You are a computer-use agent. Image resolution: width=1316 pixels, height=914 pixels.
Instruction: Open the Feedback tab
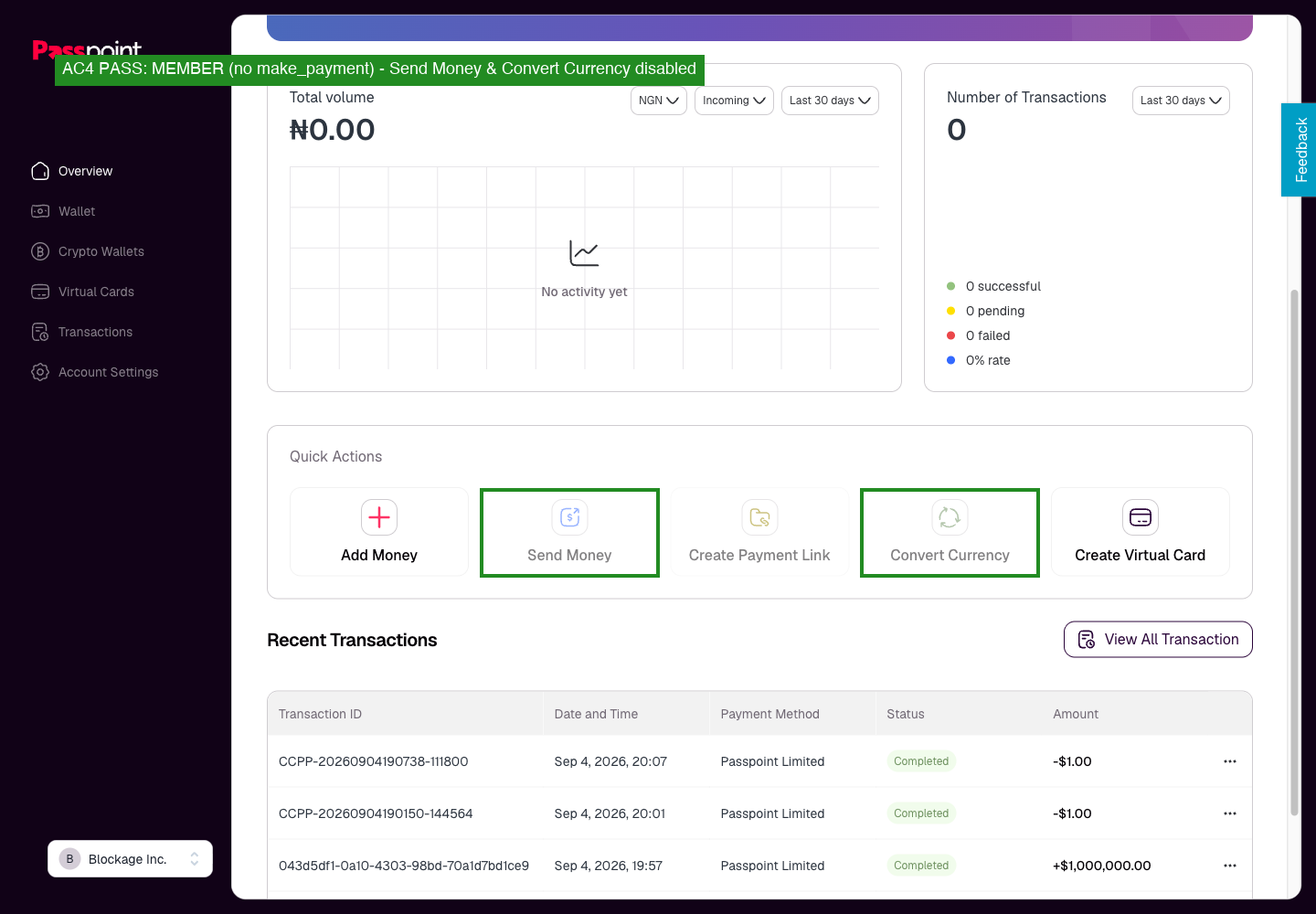(x=1299, y=150)
